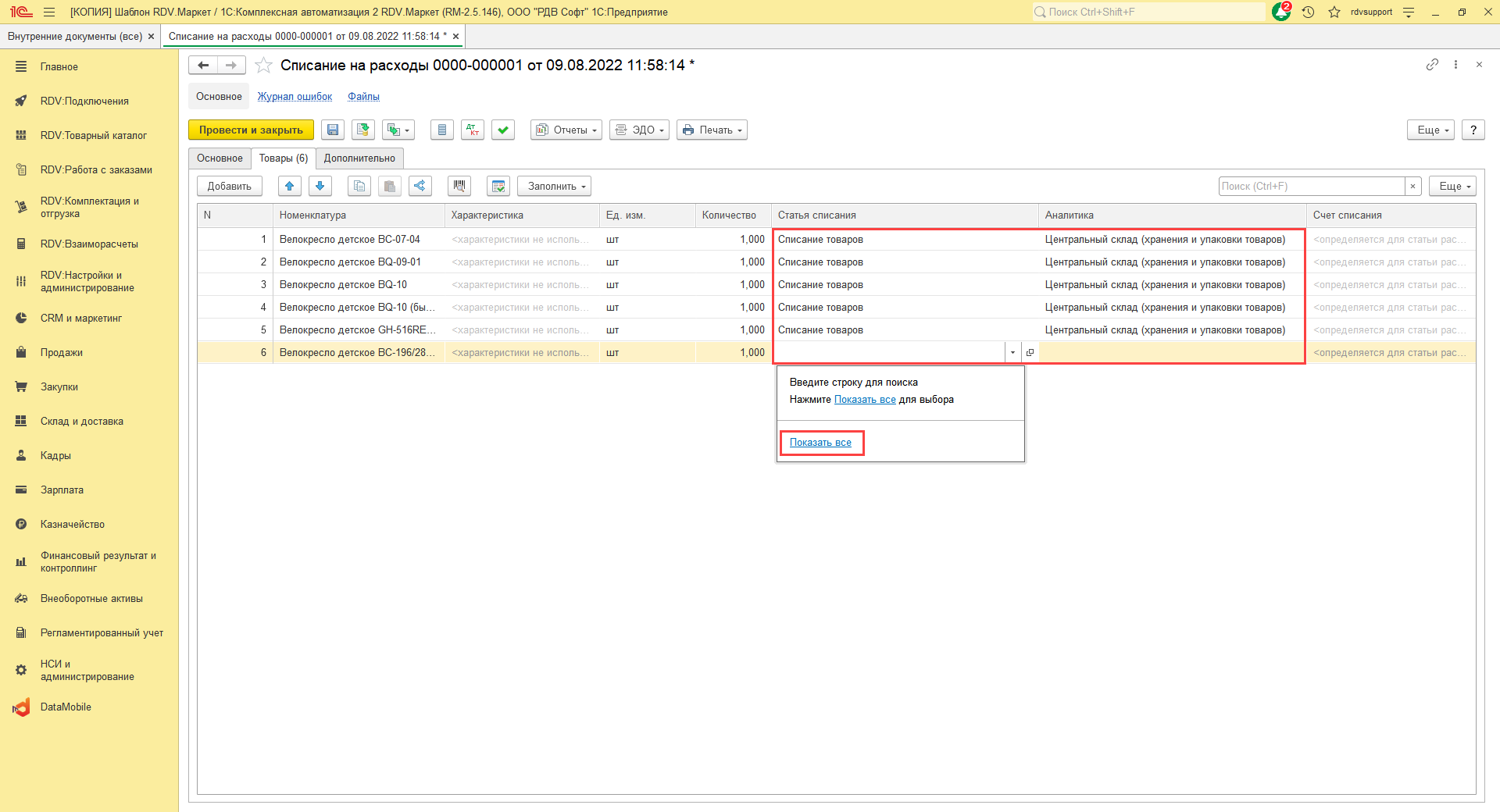Expand the Отчеты dropdown
Image resolution: width=1500 pixels, height=812 pixels.
[x=566, y=130]
